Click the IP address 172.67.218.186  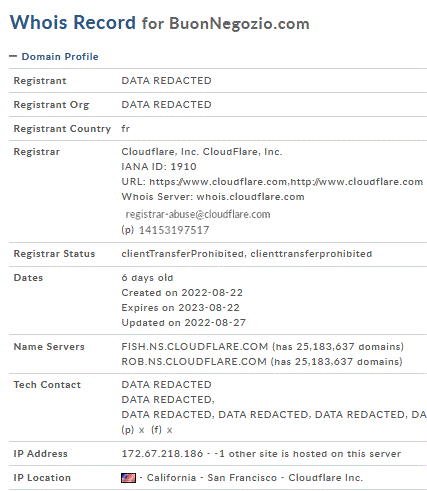coord(162,454)
